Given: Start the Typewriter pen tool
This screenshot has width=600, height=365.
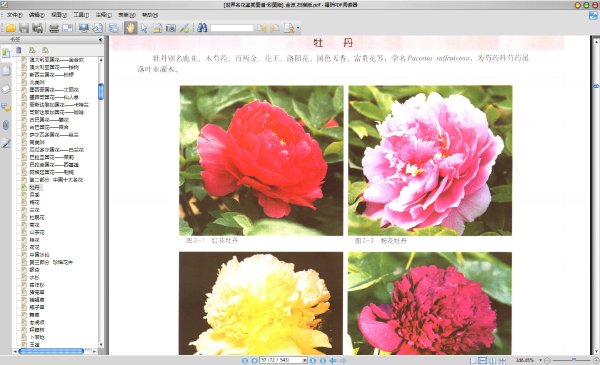Looking at the screenshot, I should click(184, 28).
